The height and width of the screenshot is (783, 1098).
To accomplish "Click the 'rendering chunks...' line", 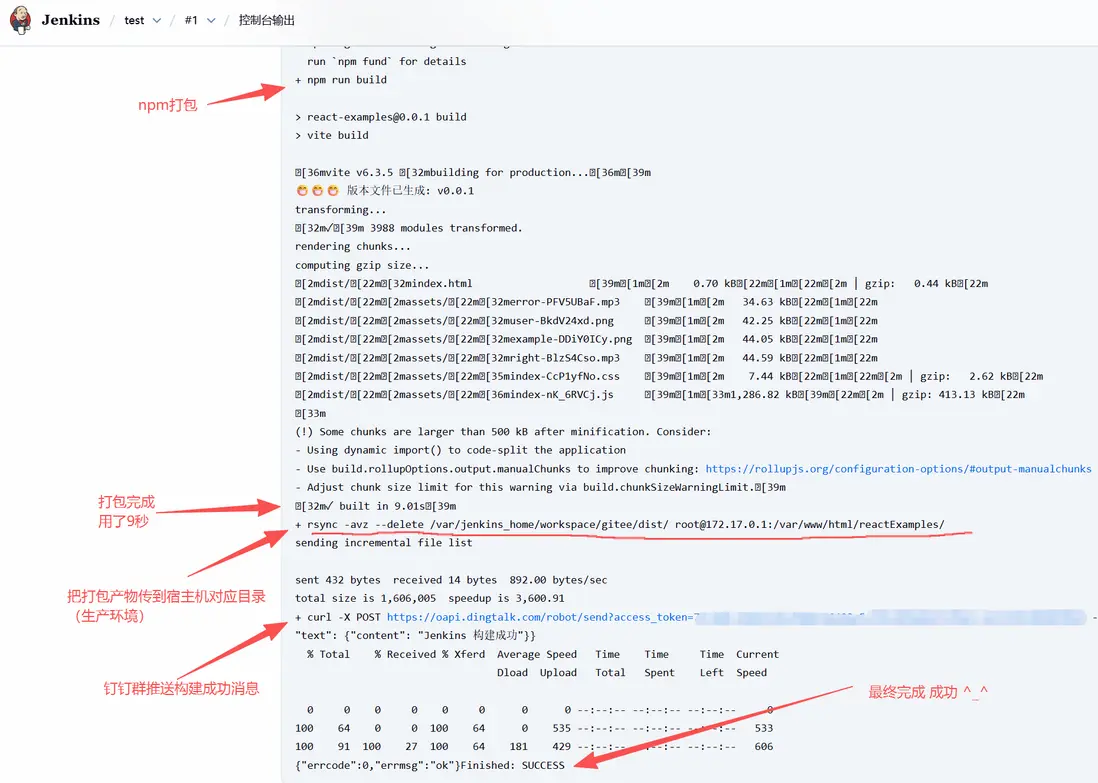I will point(353,247).
